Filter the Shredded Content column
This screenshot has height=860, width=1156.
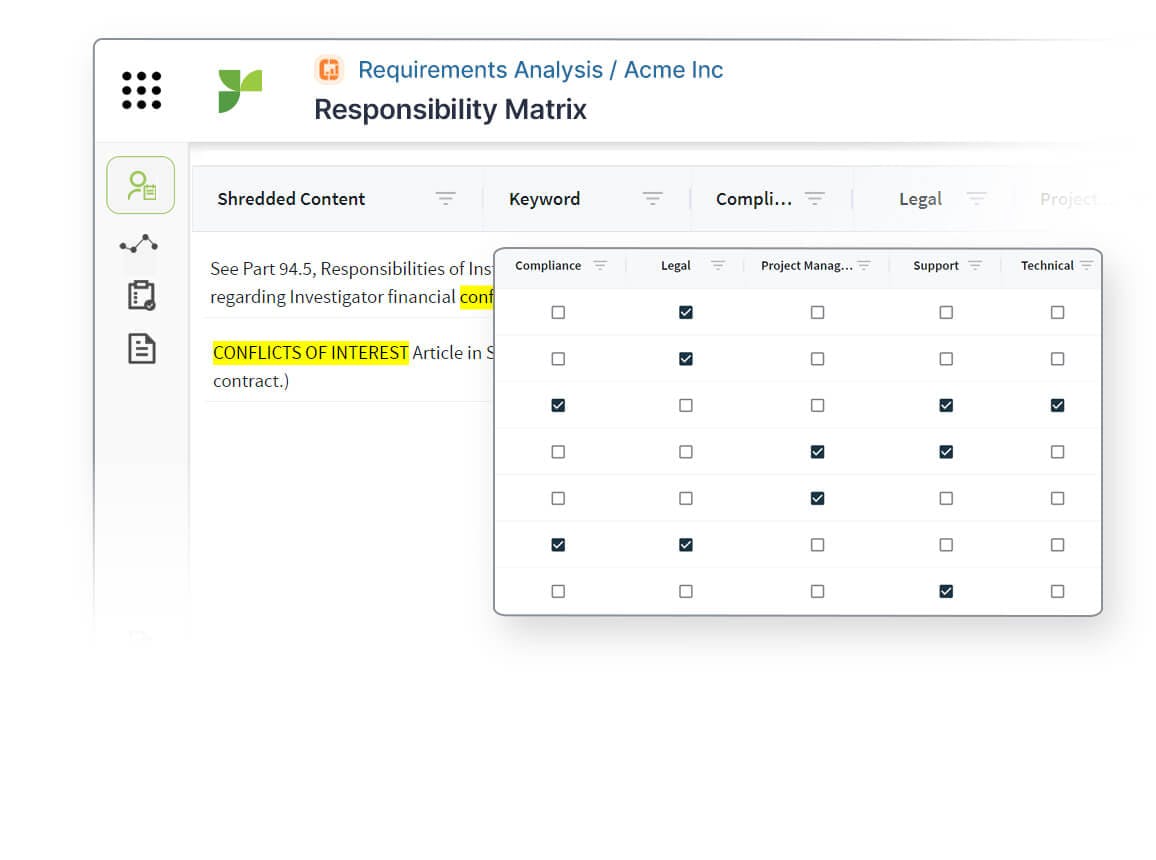point(445,198)
